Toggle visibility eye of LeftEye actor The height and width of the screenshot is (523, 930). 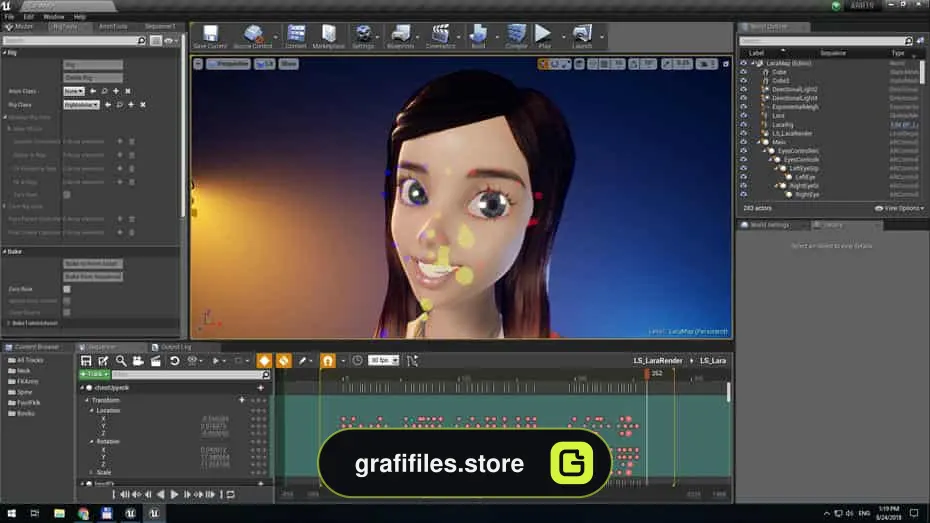tap(744, 177)
